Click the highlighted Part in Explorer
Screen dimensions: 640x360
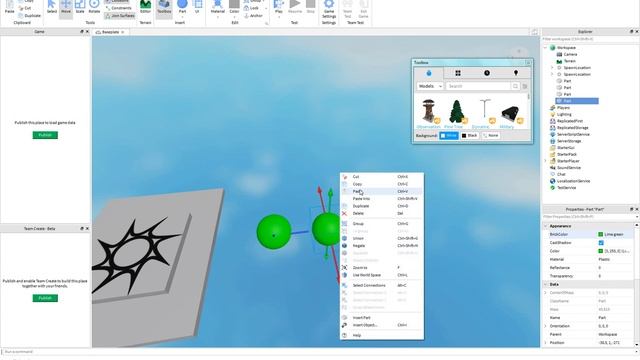point(577,101)
